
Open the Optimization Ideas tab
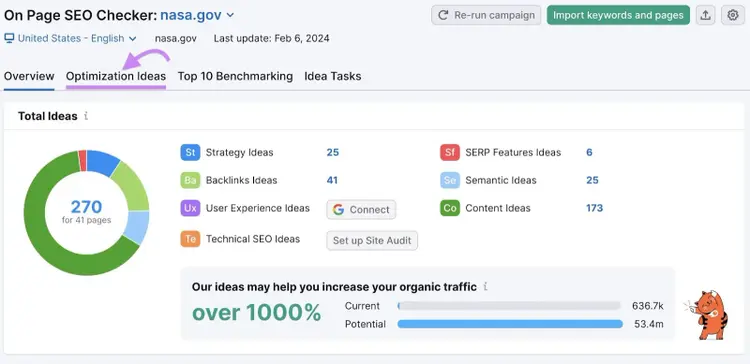coord(116,77)
